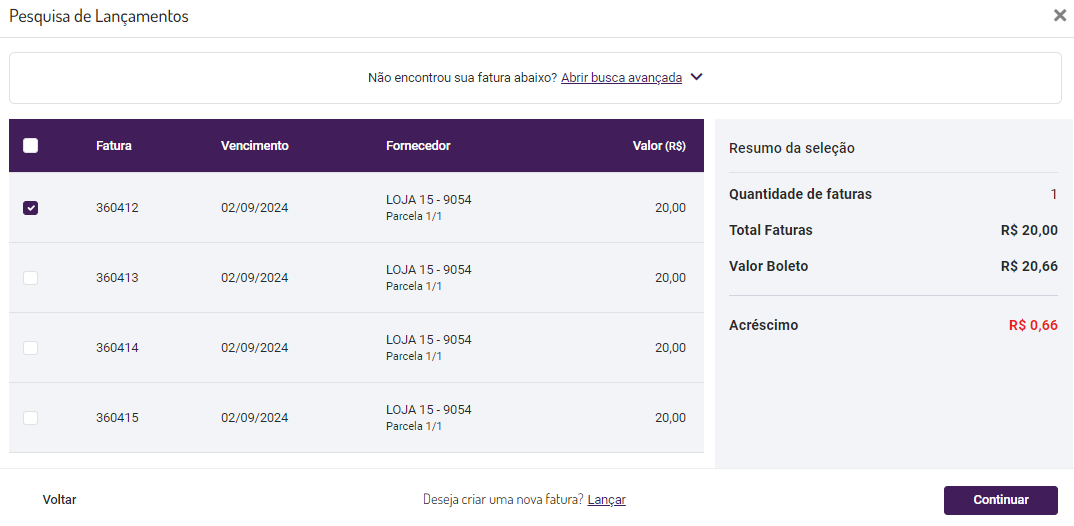
Task: Click supplier LOJA 15 - 9054 in row 360414
Action: (428, 340)
